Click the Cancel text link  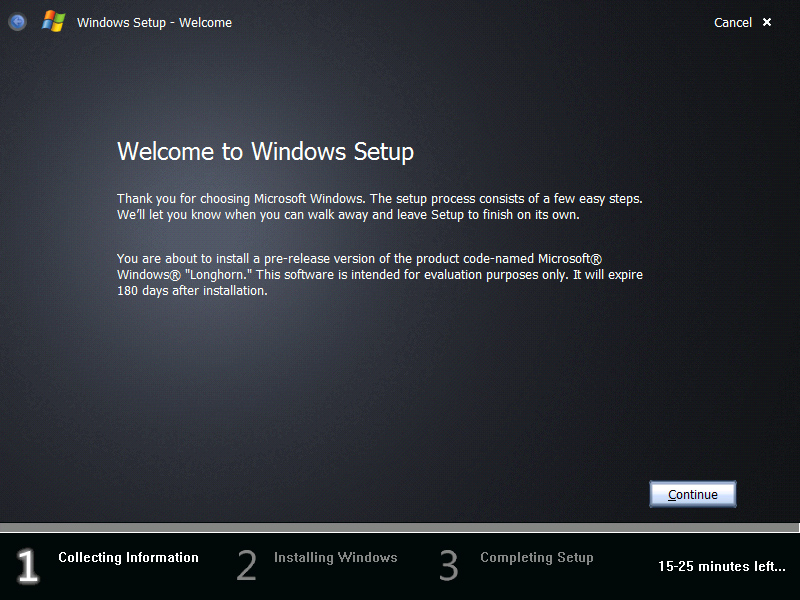733,22
